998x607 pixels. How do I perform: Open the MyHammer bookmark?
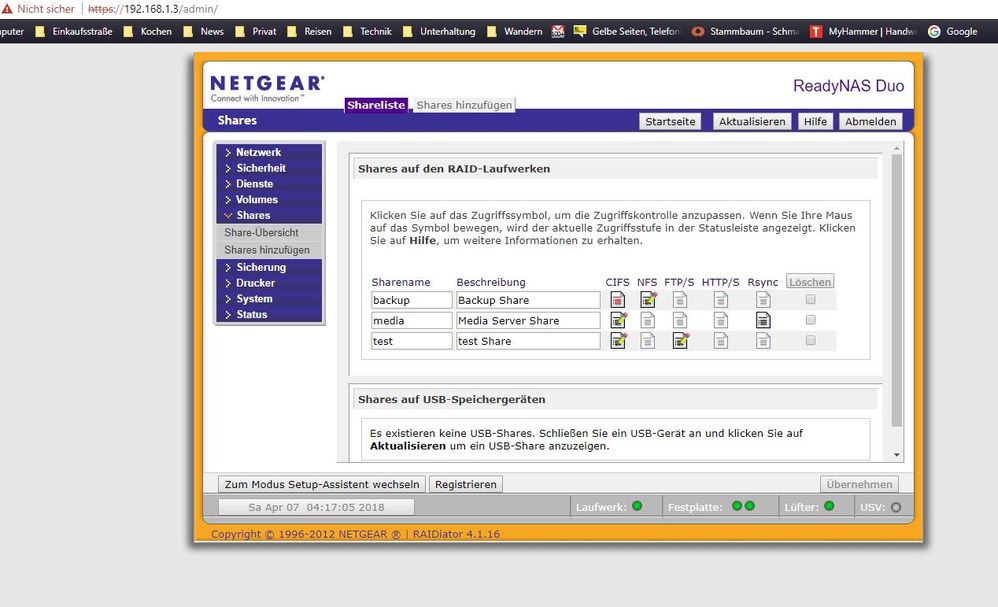[863, 31]
